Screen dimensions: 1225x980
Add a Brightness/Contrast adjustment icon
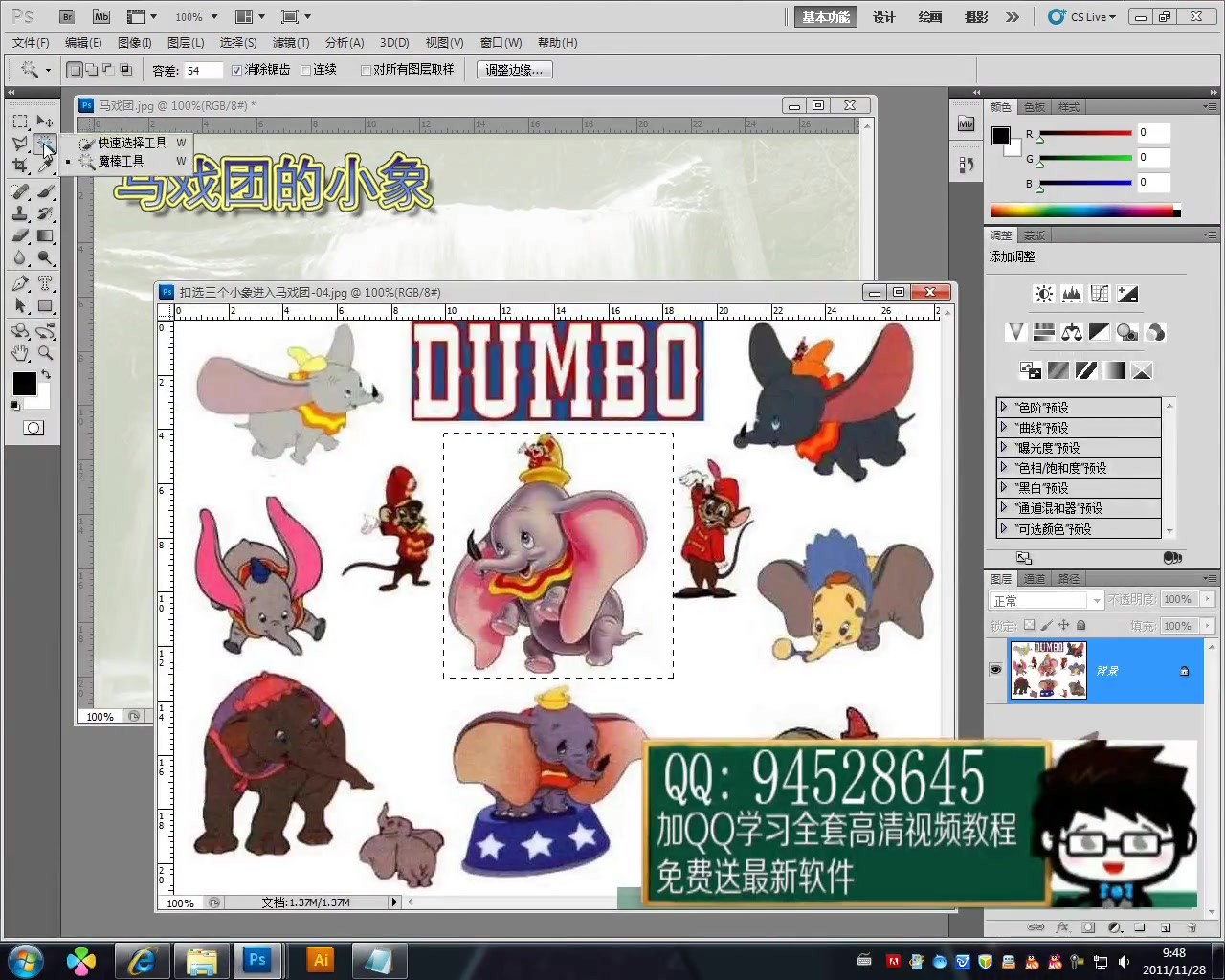pyautogui.click(x=1044, y=293)
